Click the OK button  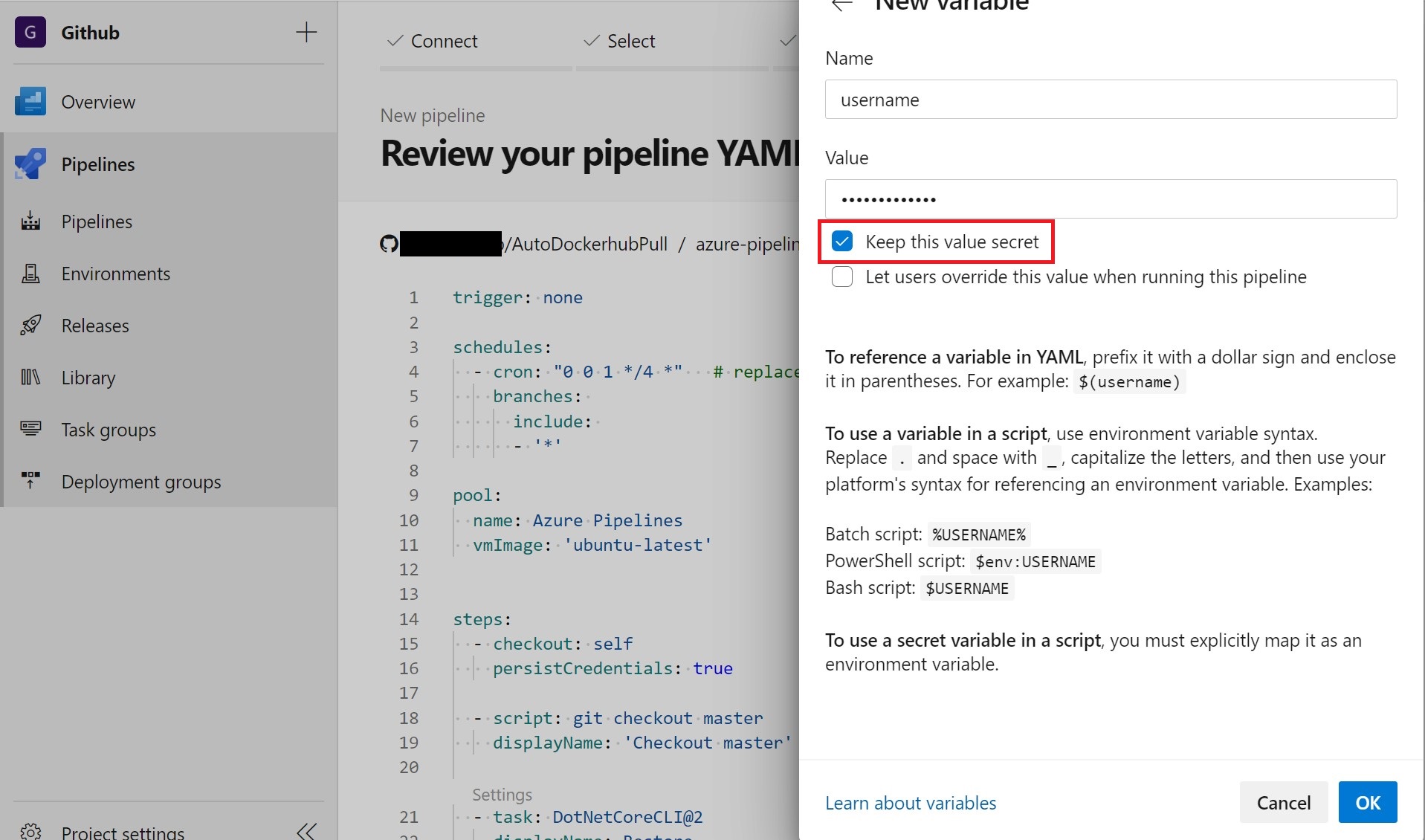1367,802
